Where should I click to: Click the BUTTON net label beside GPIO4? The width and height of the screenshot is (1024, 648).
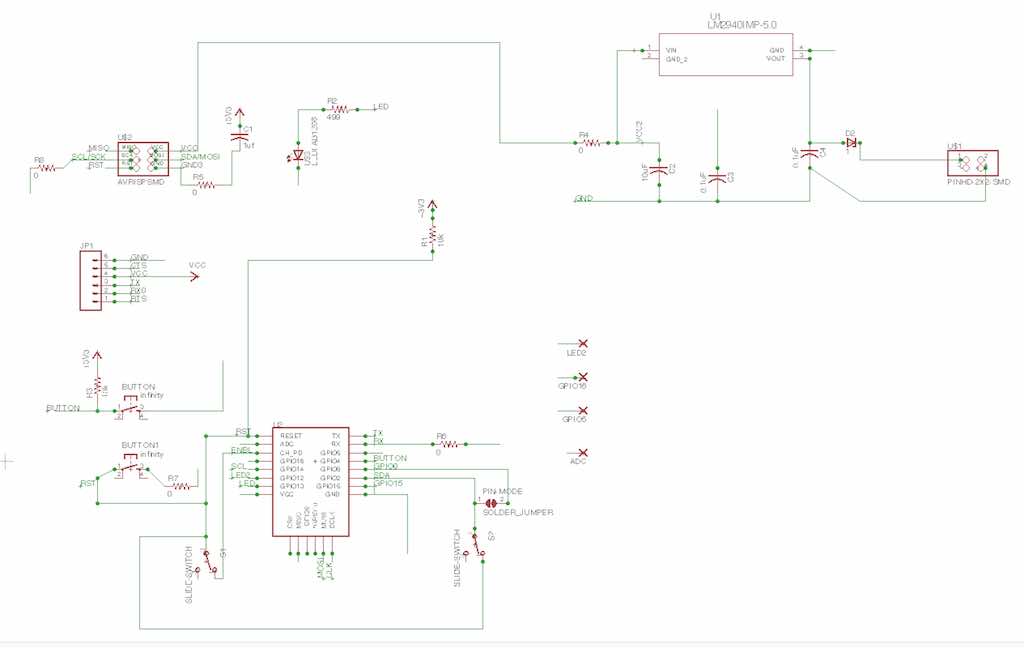[x=390, y=458]
